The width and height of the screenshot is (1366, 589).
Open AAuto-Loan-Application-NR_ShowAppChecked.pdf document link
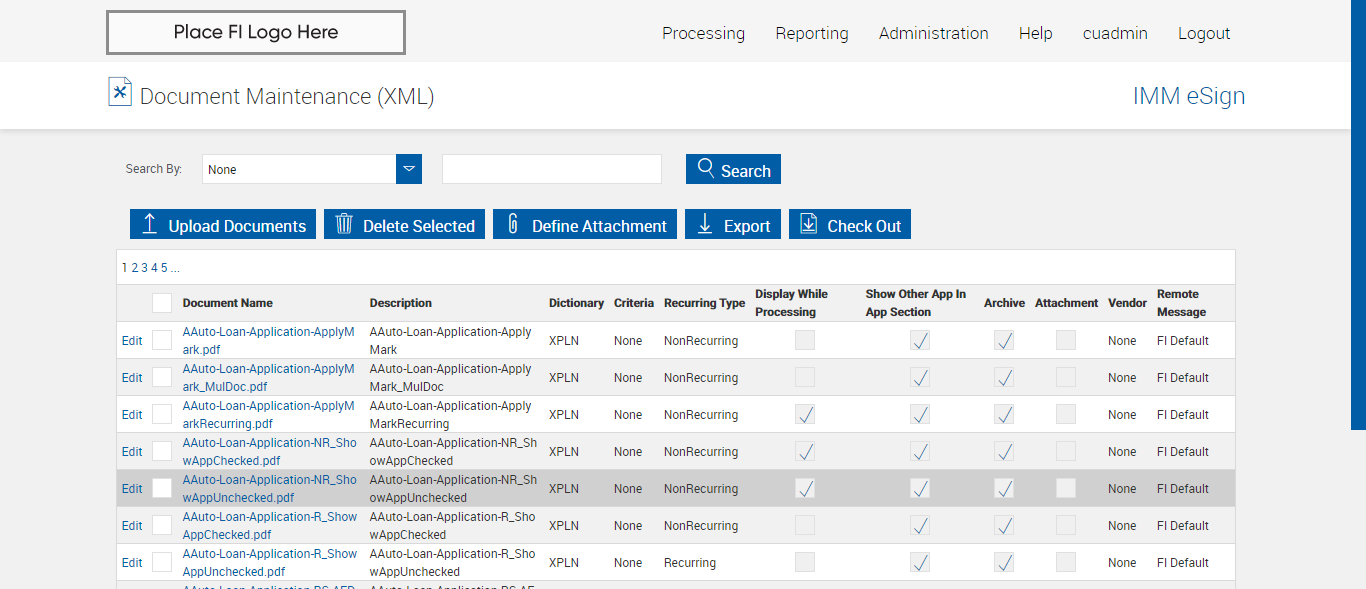(x=269, y=451)
